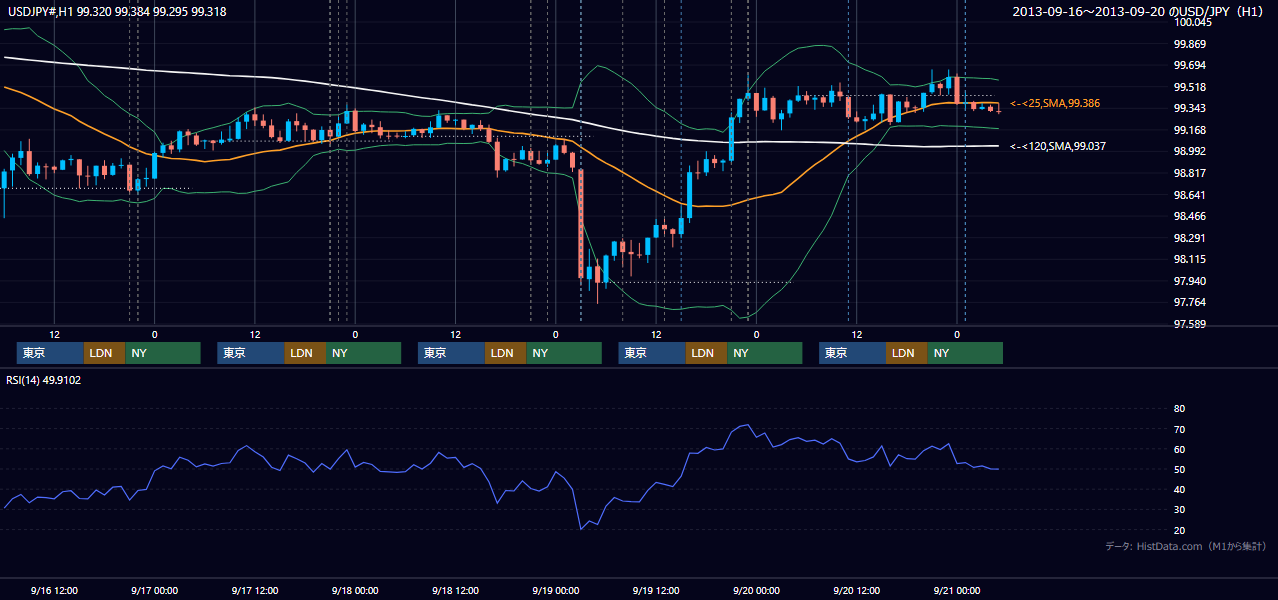Click the 99.694 price axis label
This screenshot has width=1278, height=600.
pyautogui.click(x=1190, y=65)
